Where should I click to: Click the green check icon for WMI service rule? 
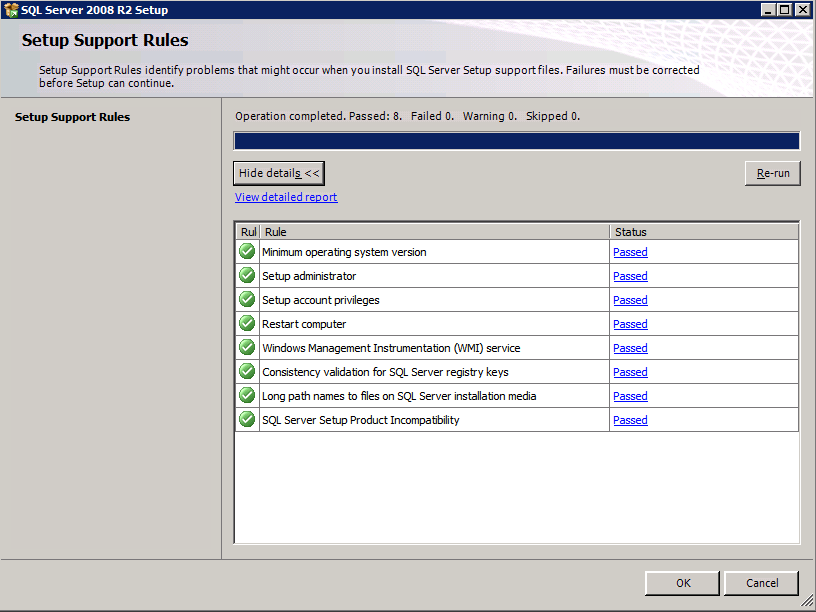point(247,347)
